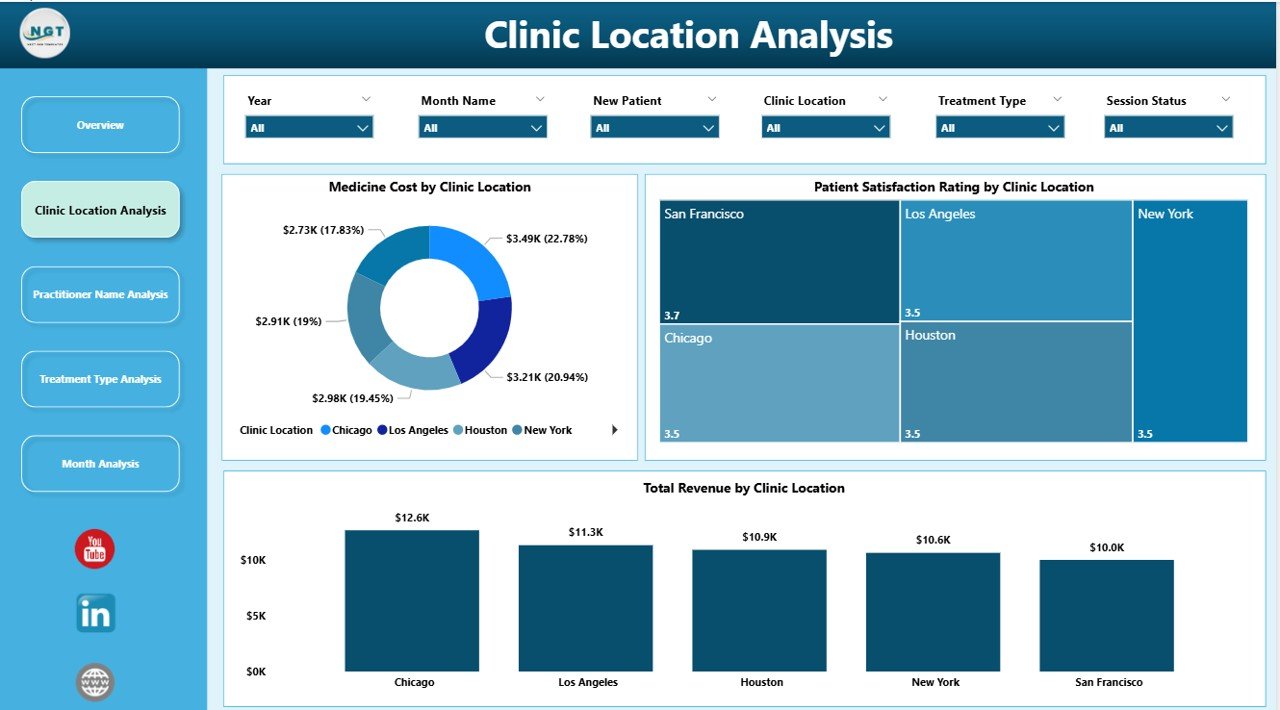The height and width of the screenshot is (710, 1280).
Task: Open the YouTube channel icon
Action: [x=93, y=548]
